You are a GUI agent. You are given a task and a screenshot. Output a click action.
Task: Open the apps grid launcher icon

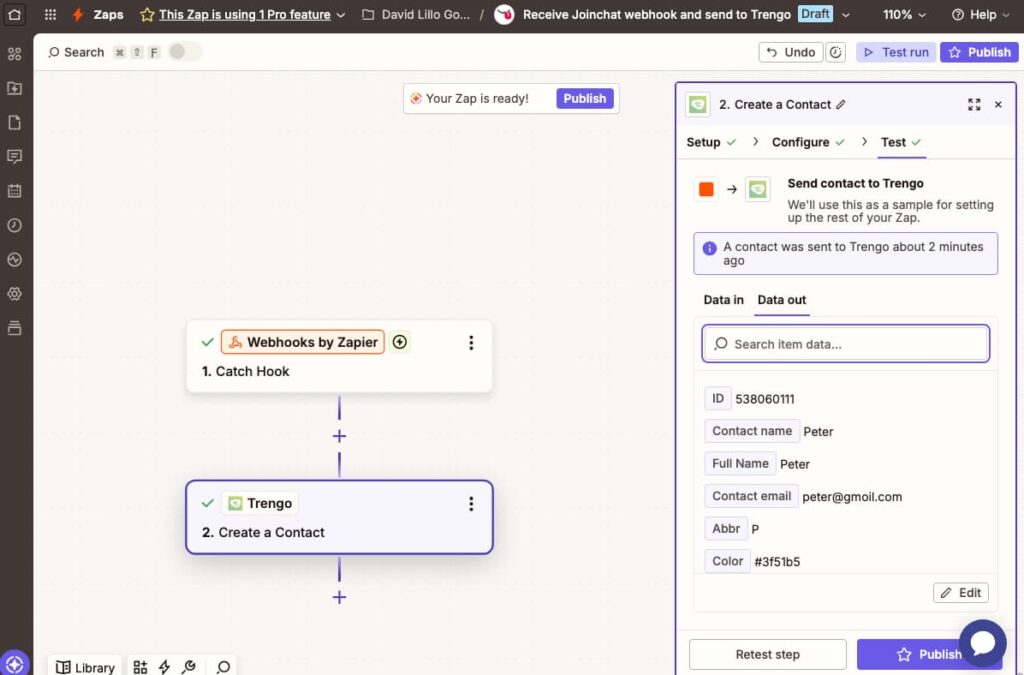(50, 14)
